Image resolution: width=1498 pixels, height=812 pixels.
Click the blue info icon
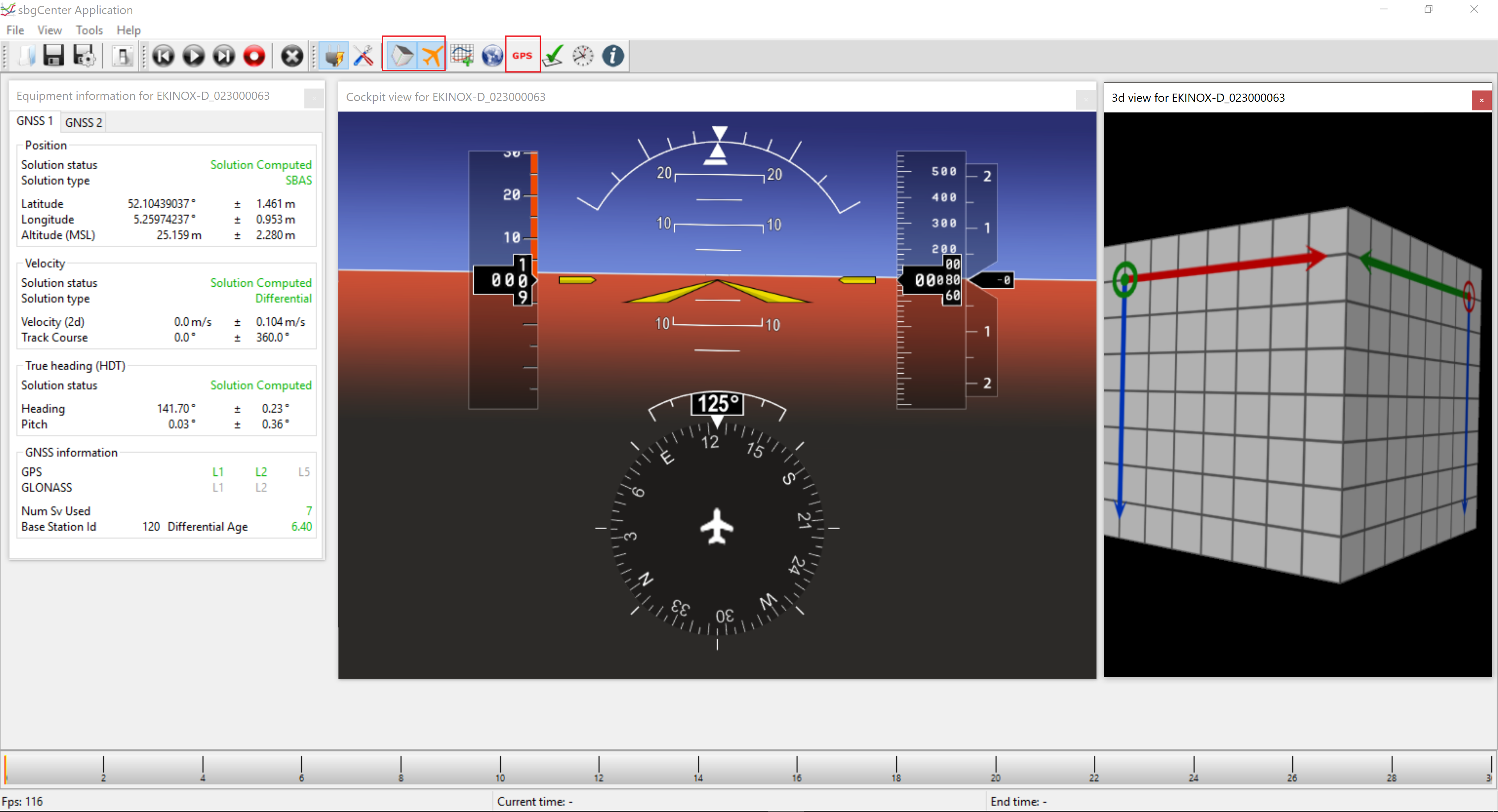(613, 56)
